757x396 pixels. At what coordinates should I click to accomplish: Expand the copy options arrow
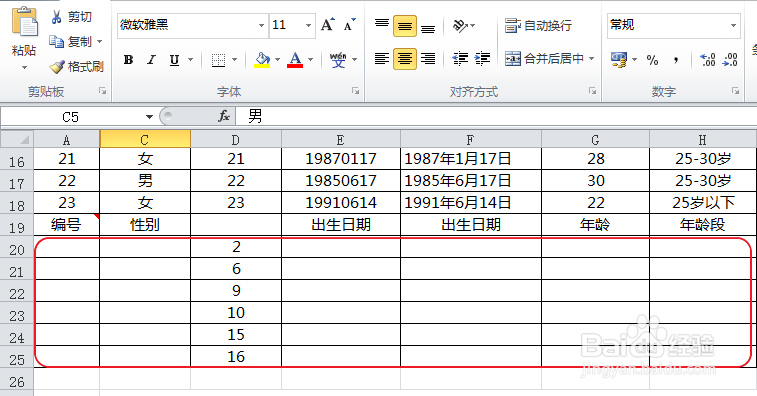[99, 42]
